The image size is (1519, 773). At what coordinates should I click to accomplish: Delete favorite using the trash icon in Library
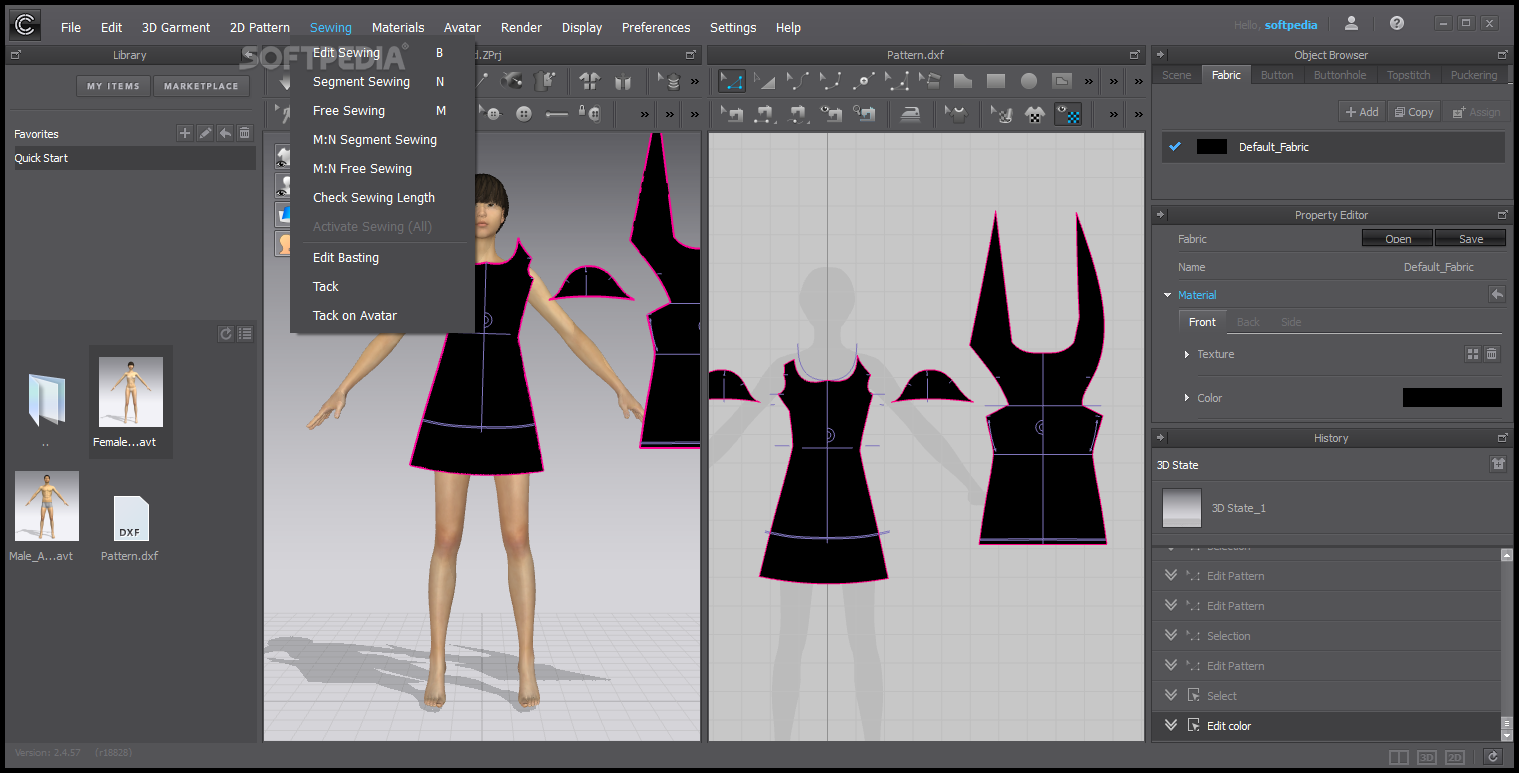click(x=245, y=133)
